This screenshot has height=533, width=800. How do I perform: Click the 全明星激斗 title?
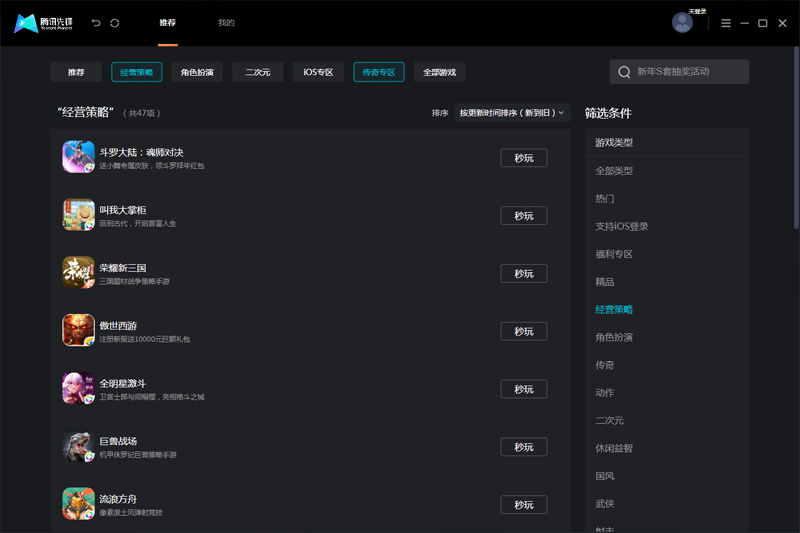pos(122,383)
